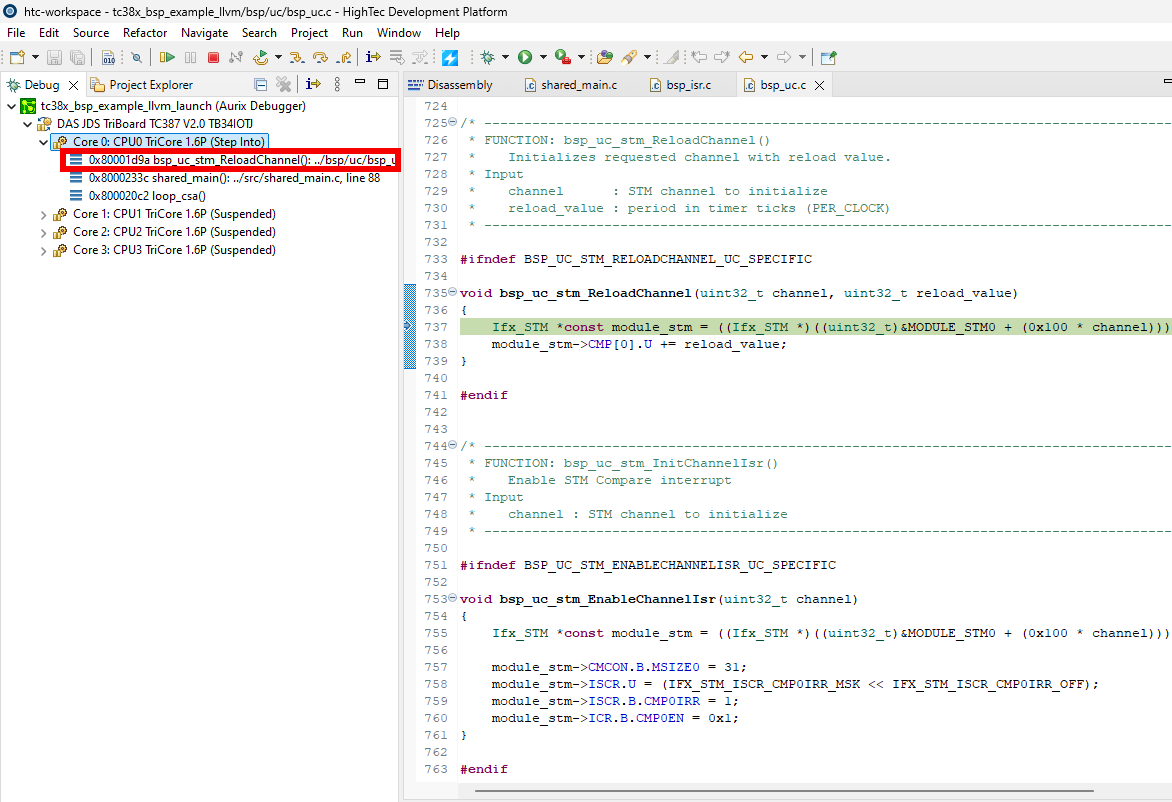Open the Refactor menu

tap(145, 33)
